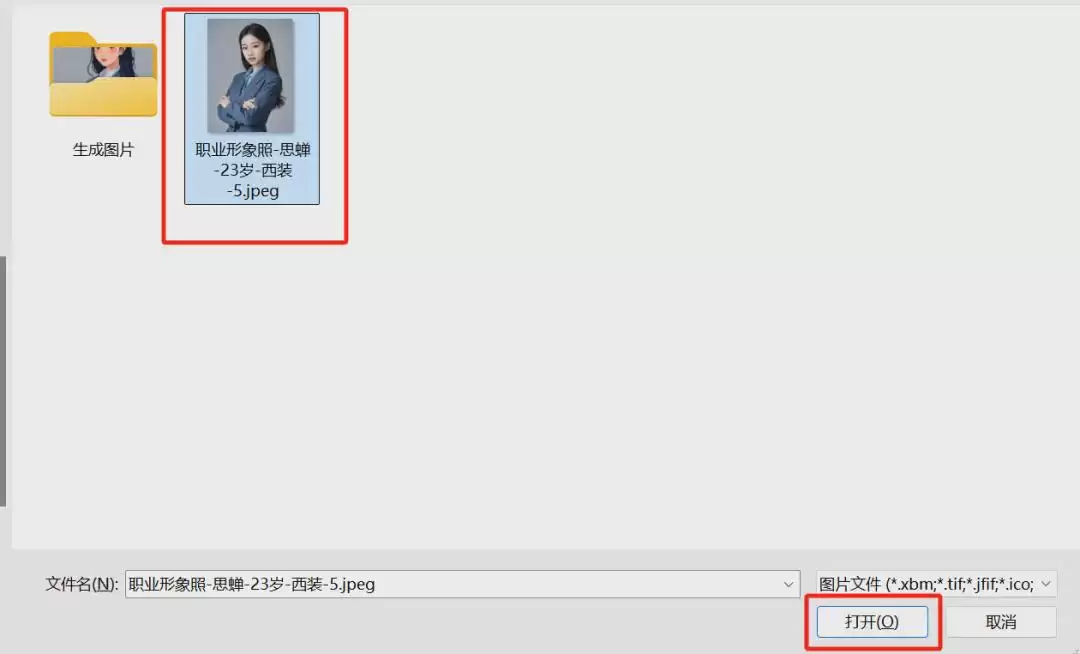Screen dimensions: 1080x654
Task: Click the 文件名(N) label
Action: pyautogui.click(x=82, y=584)
